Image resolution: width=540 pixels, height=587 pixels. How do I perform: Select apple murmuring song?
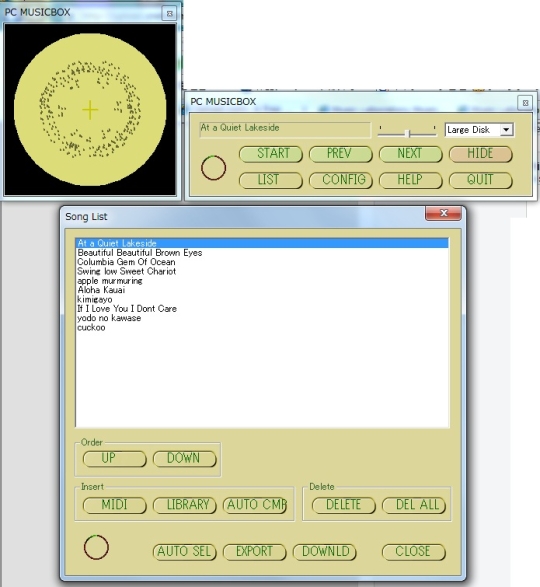[x=262, y=281]
